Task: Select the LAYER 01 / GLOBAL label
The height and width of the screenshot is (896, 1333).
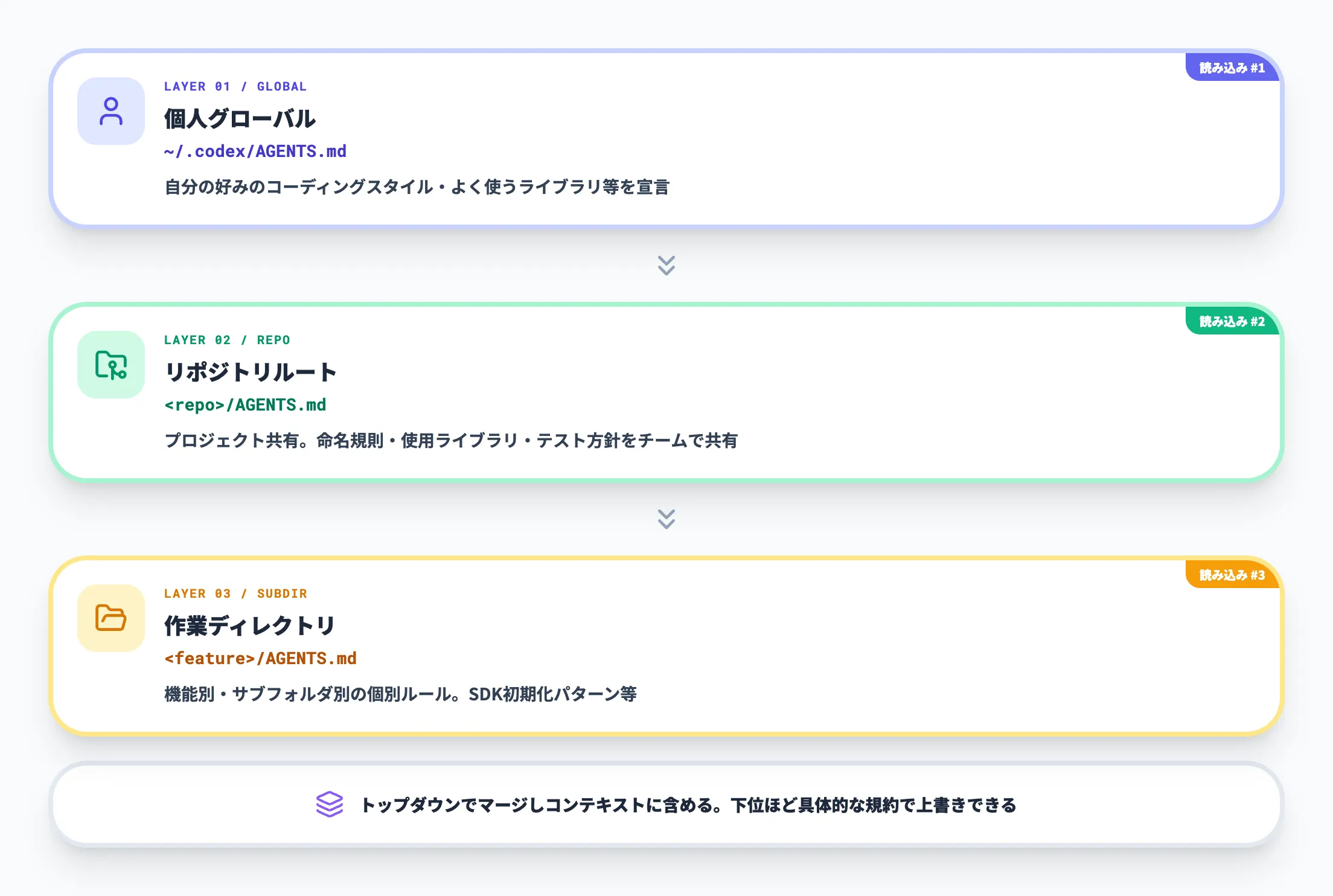Action: click(x=235, y=86)
